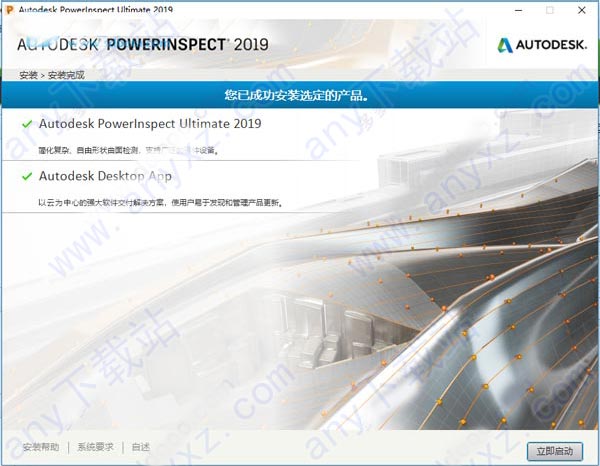Click the 安装 > 安装完成 breadcrumb text
This screenshot has width=600, height=466.
pyautogui.click(x=52, y=75)
